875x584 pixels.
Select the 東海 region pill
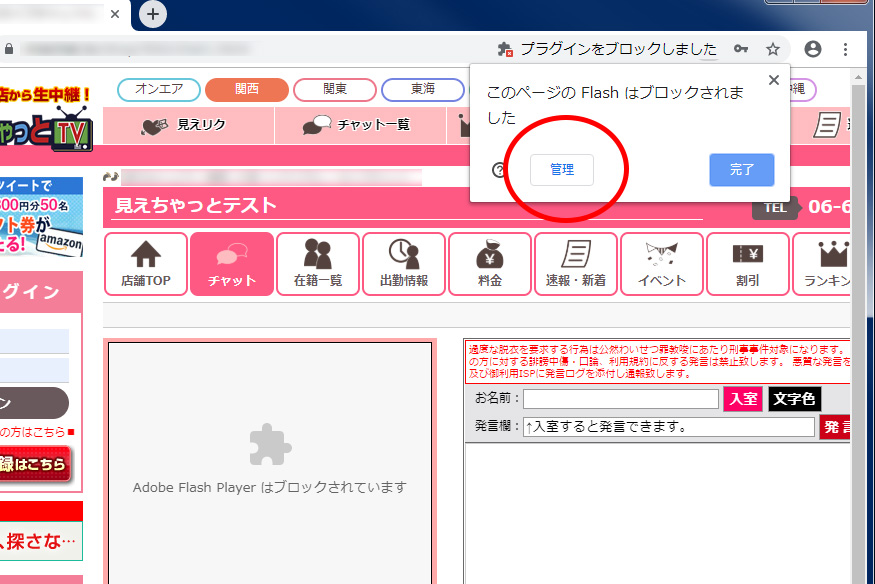coord(422,89)
